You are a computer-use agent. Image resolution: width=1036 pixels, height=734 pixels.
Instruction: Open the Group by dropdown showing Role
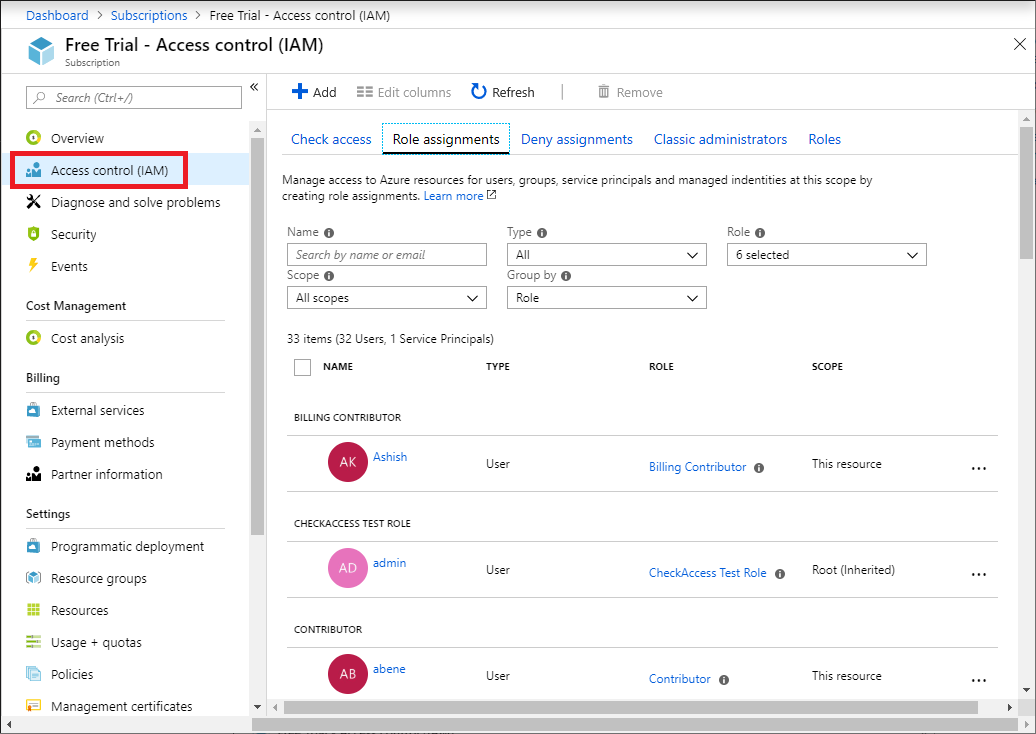pos(607,297)
